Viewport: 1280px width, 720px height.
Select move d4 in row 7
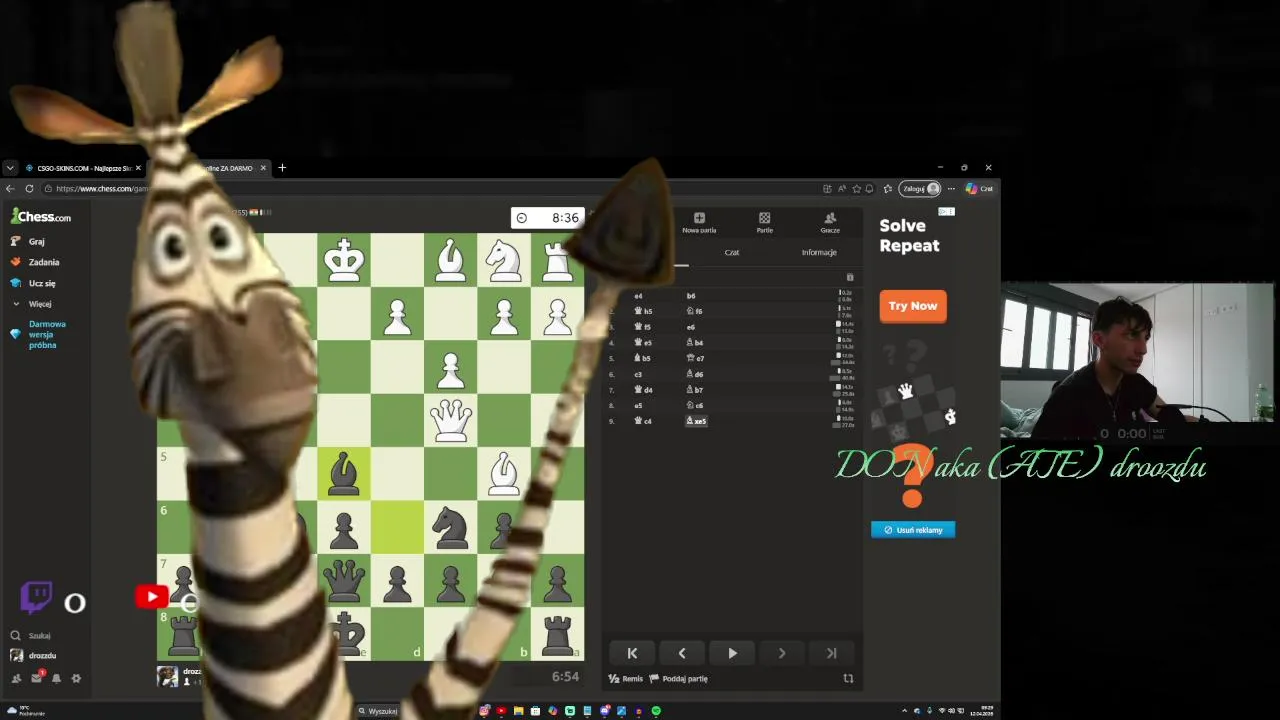click(643, 390)
